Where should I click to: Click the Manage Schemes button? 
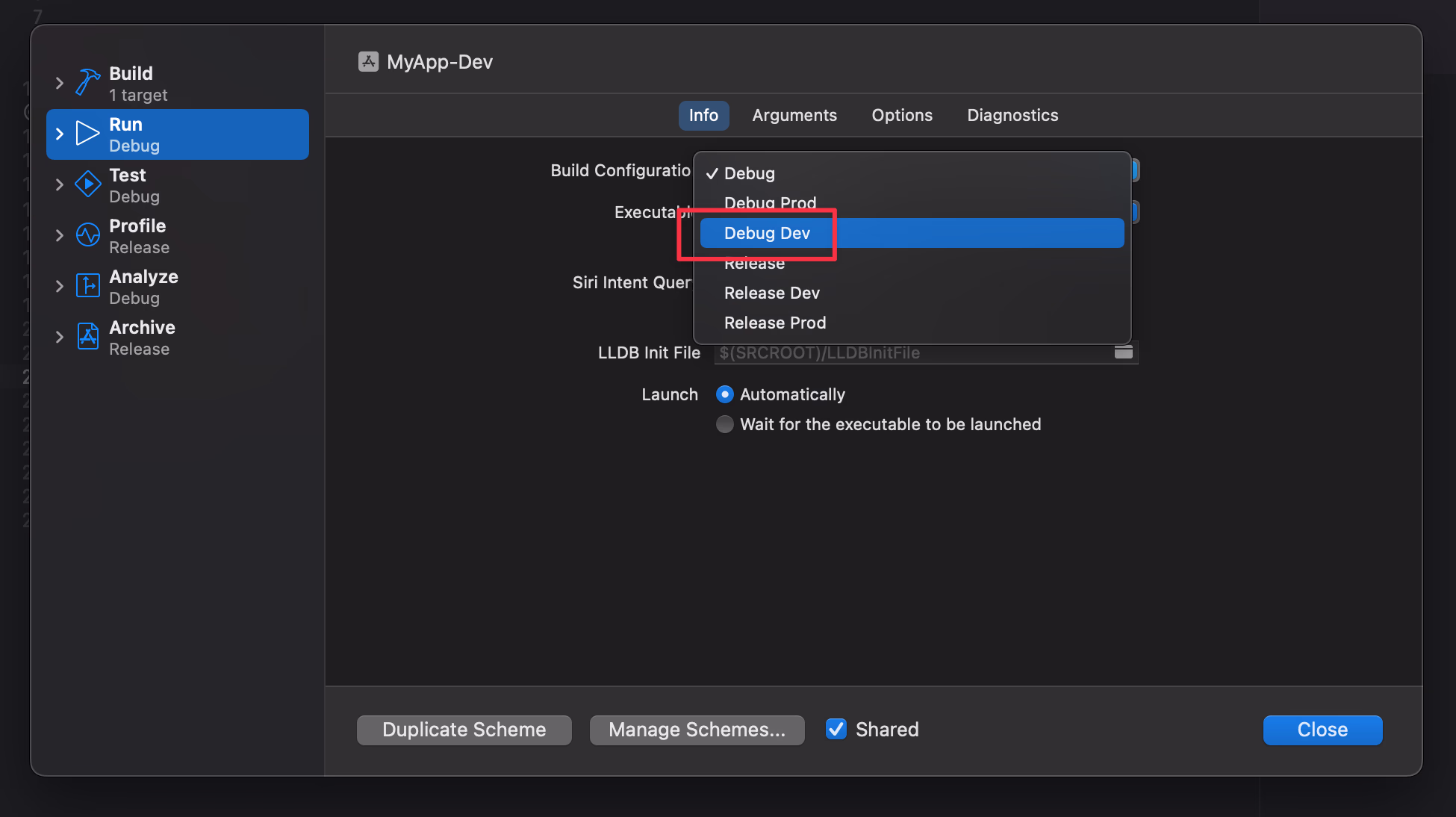pos(697,730)
